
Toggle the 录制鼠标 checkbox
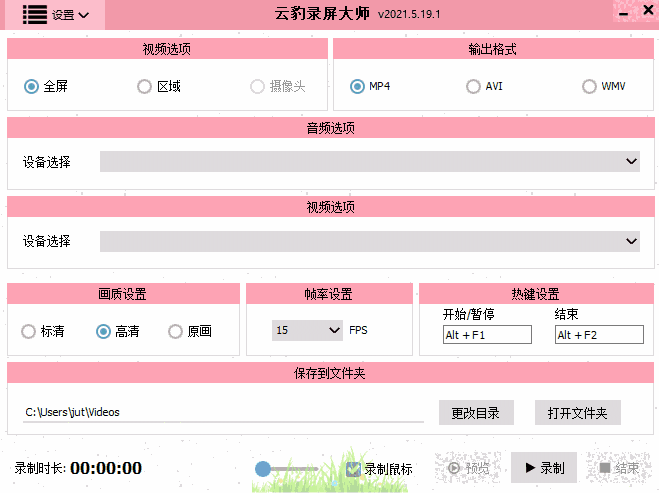353,468
